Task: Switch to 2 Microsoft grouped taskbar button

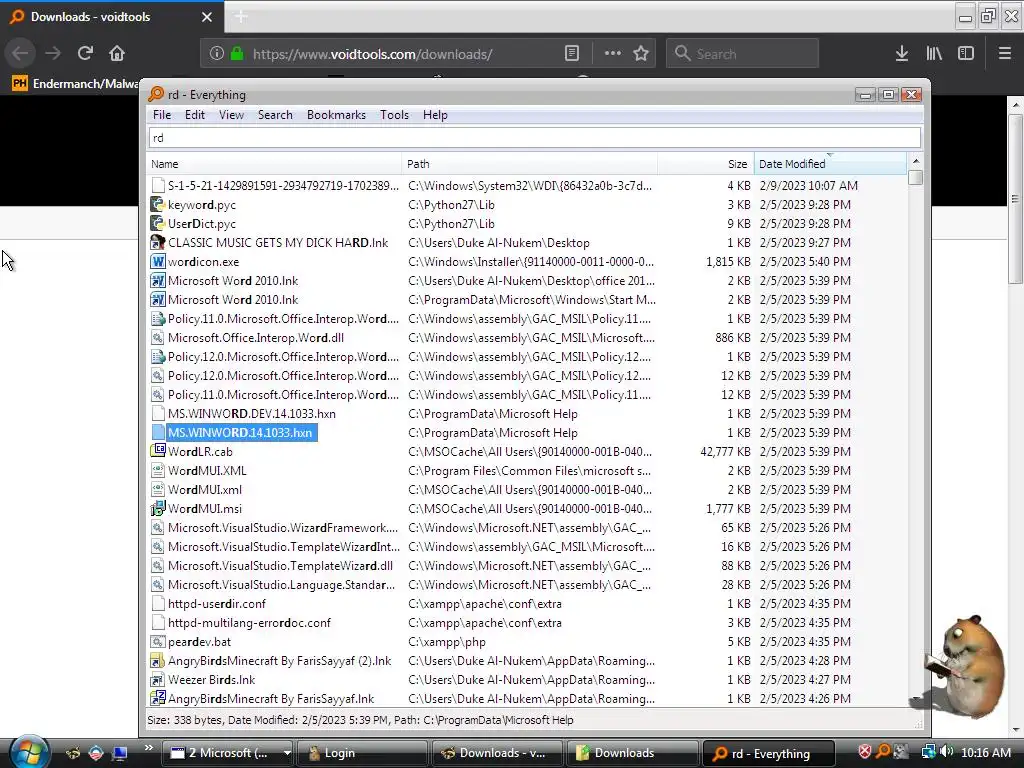Action: point(227,753)
